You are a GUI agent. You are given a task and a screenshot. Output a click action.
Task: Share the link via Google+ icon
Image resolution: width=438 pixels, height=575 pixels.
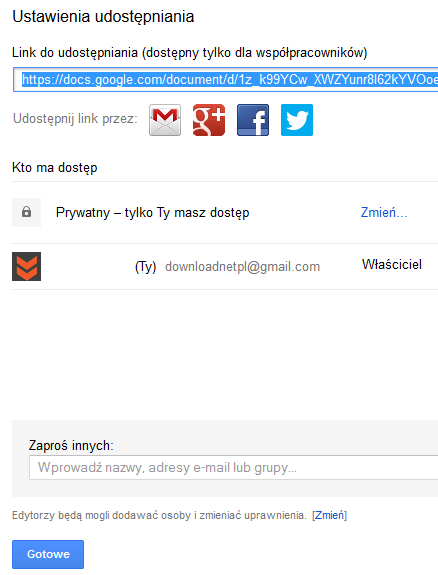(209, 120)
